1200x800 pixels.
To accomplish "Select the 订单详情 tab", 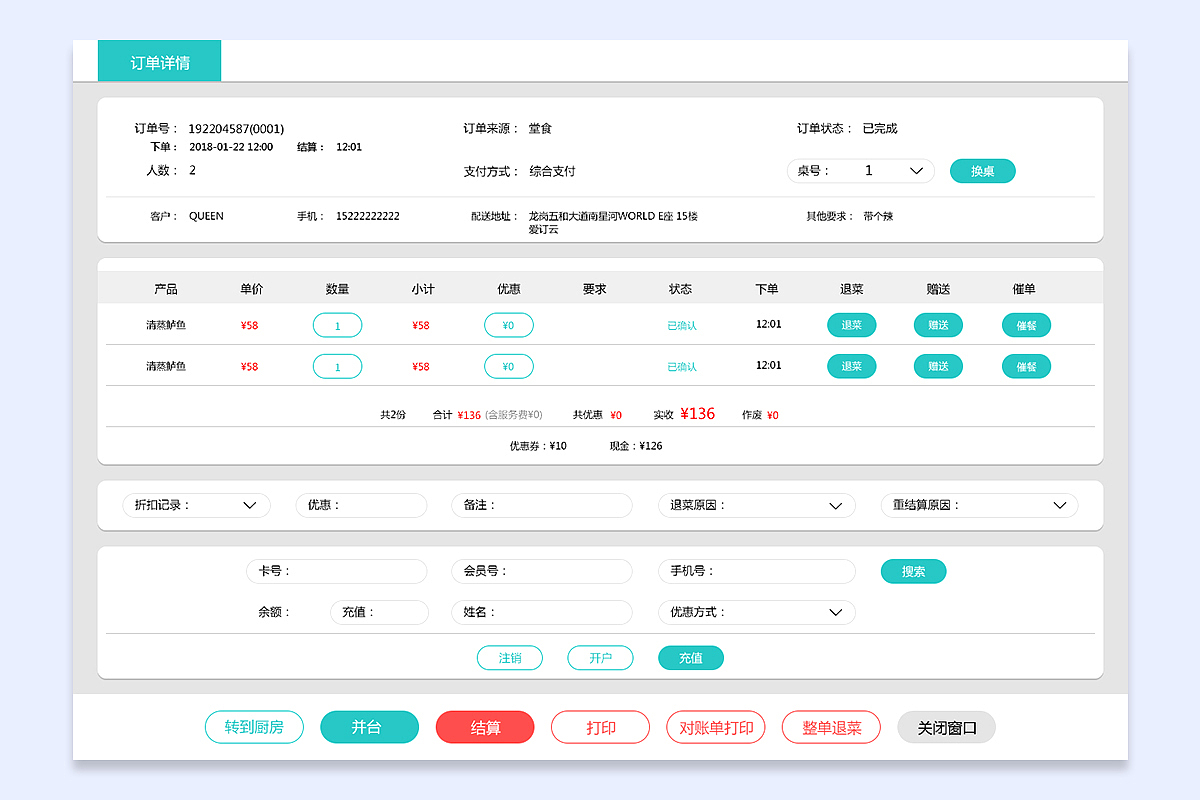I will (x=159, y=61).
